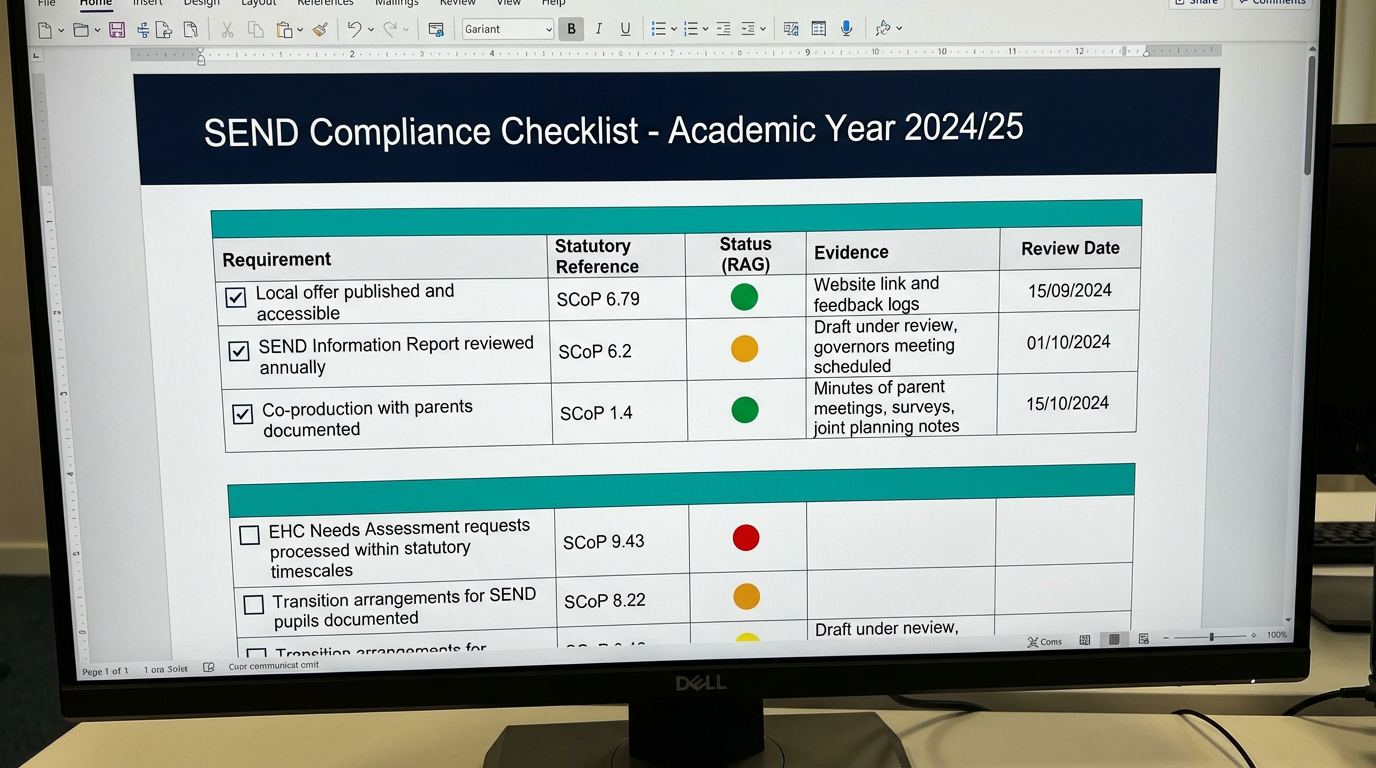The image size is (1376, 768).
Task: Toggle bold formatting in the toolbar
Action: (571, 29)
